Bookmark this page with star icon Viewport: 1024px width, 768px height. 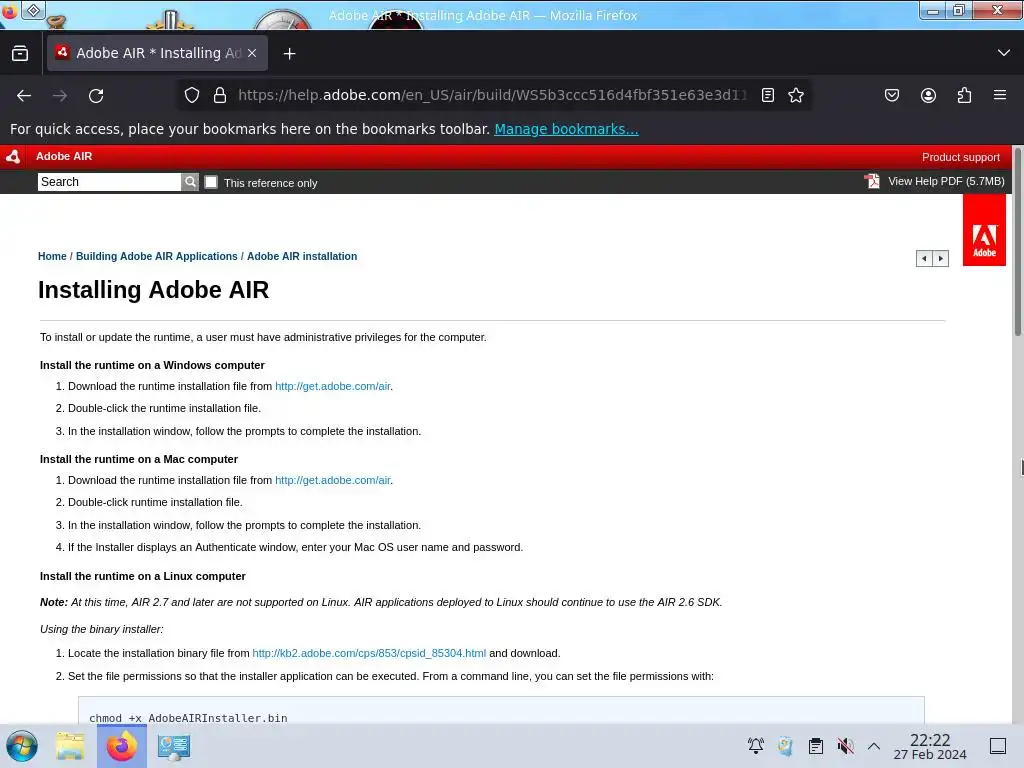[x=795, y=95]
